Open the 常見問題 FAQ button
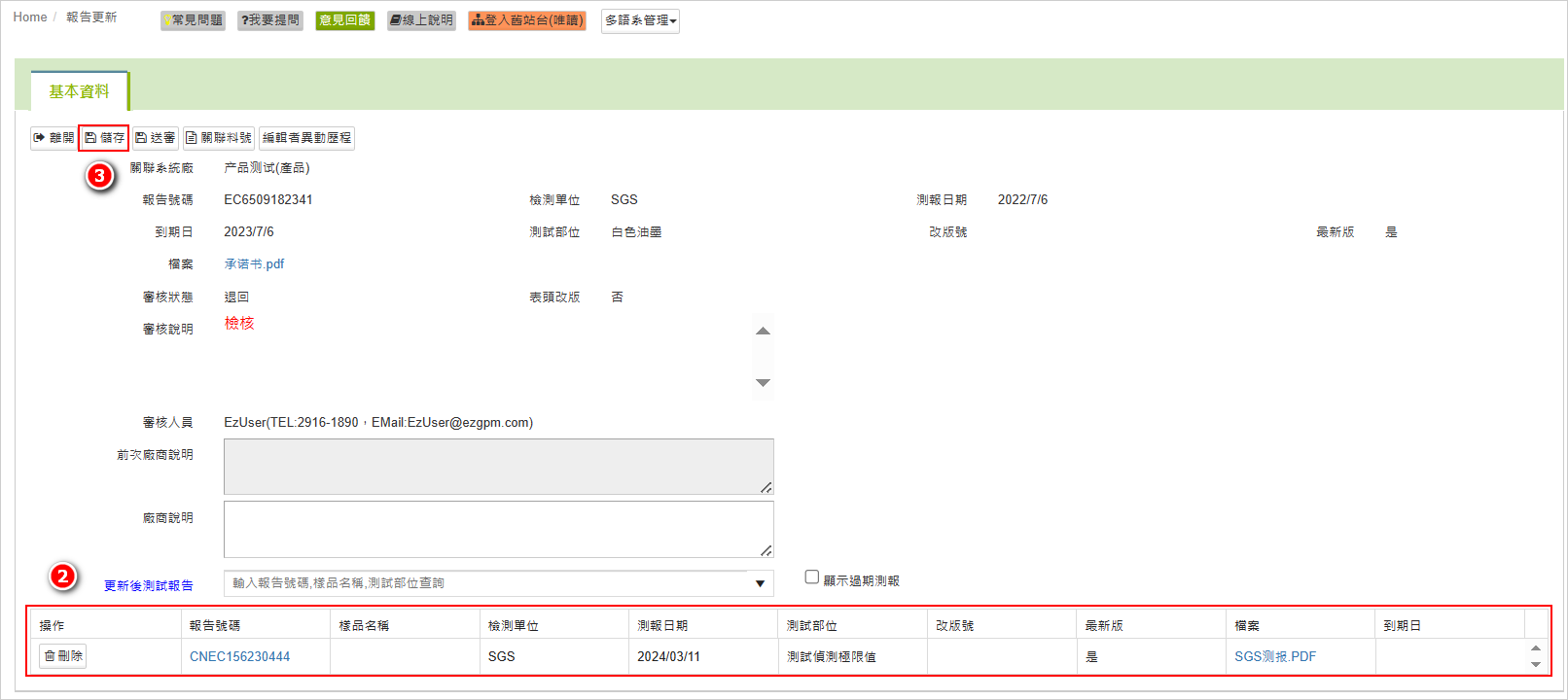 pos(193,20)
